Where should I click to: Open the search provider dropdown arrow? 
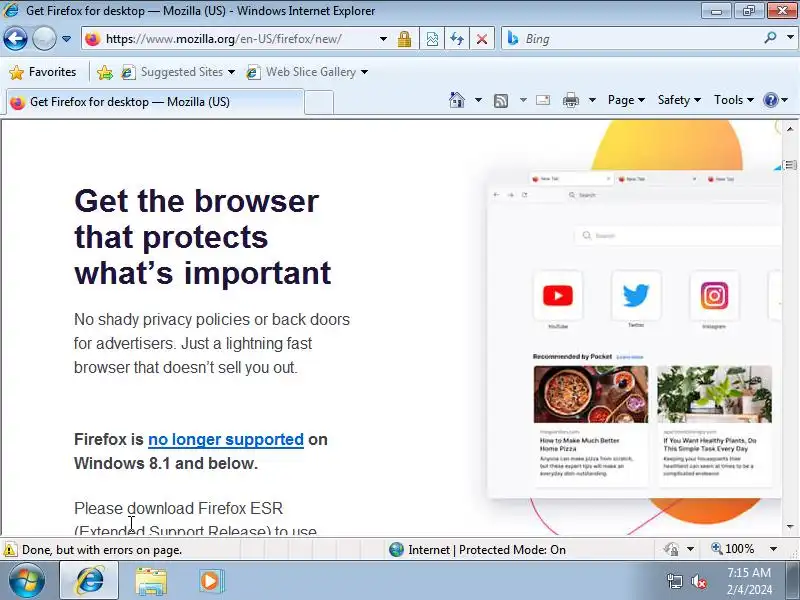click(790, 38)
